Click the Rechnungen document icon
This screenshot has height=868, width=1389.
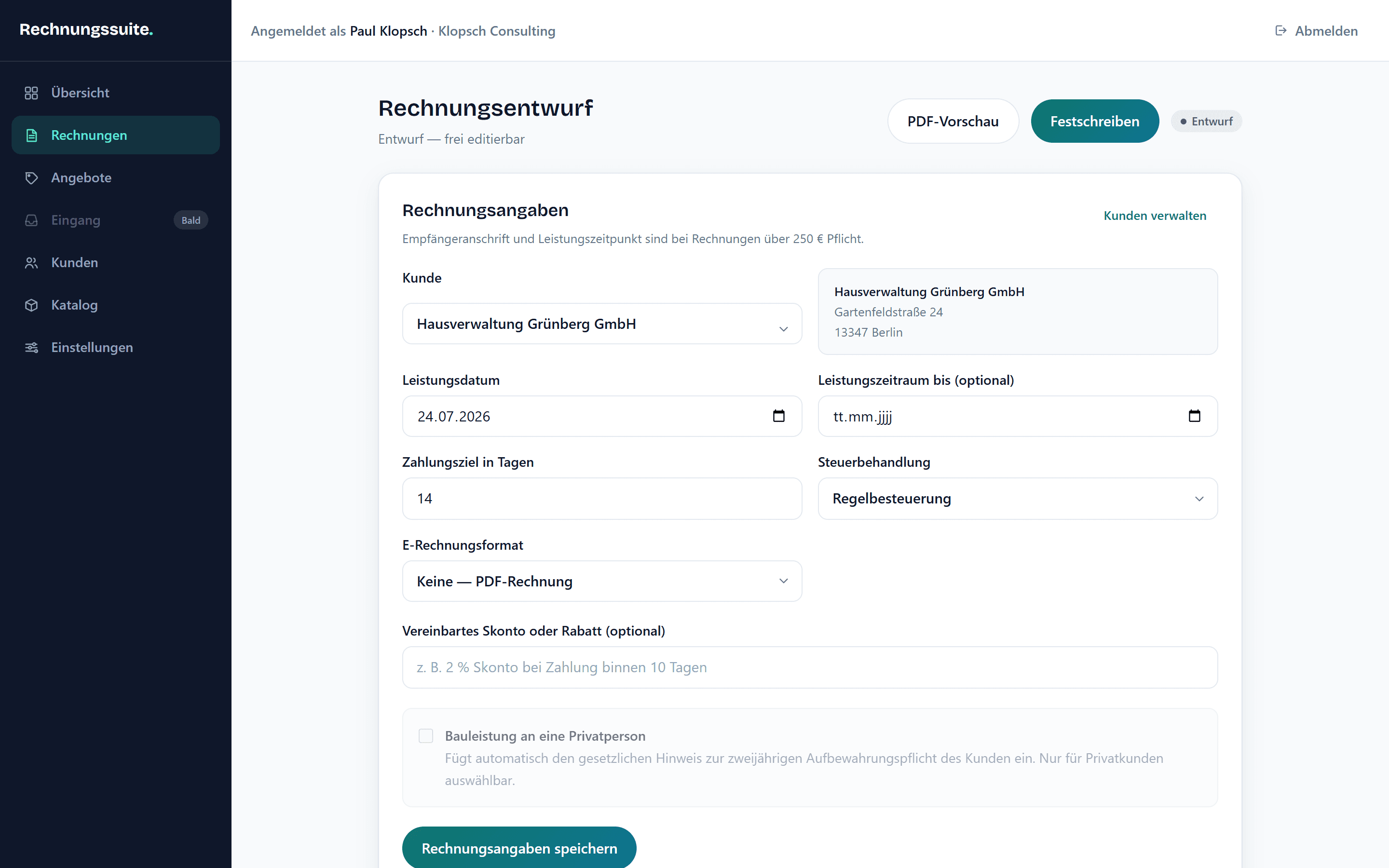click(31, 136)
